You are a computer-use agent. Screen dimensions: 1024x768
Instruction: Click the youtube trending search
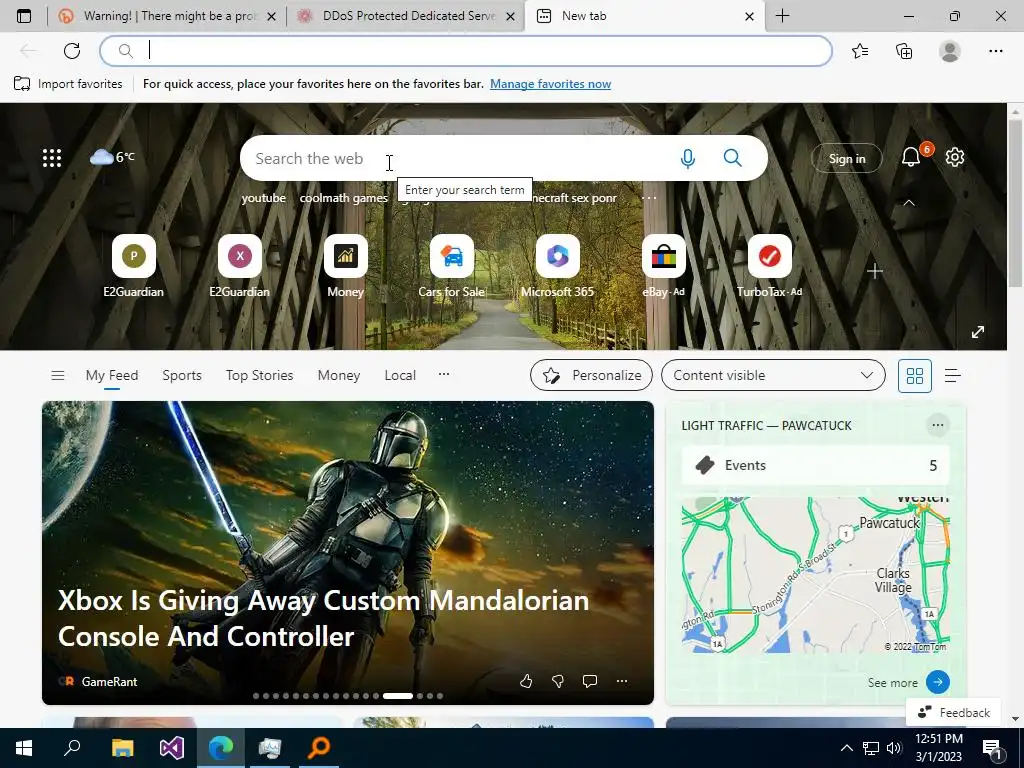click(263, 198)
